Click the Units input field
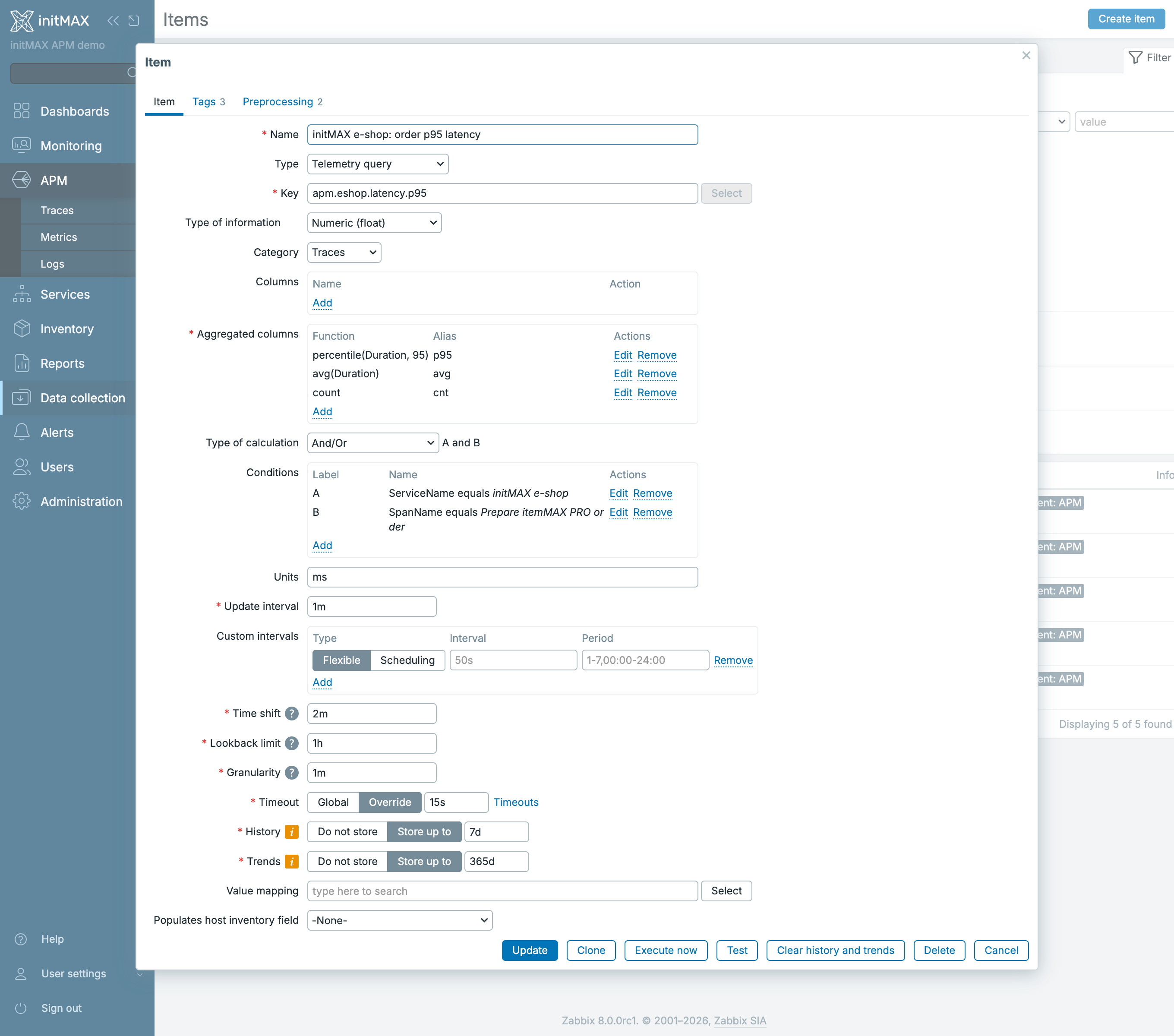The image size is (1174, 1036). [502, 577]
